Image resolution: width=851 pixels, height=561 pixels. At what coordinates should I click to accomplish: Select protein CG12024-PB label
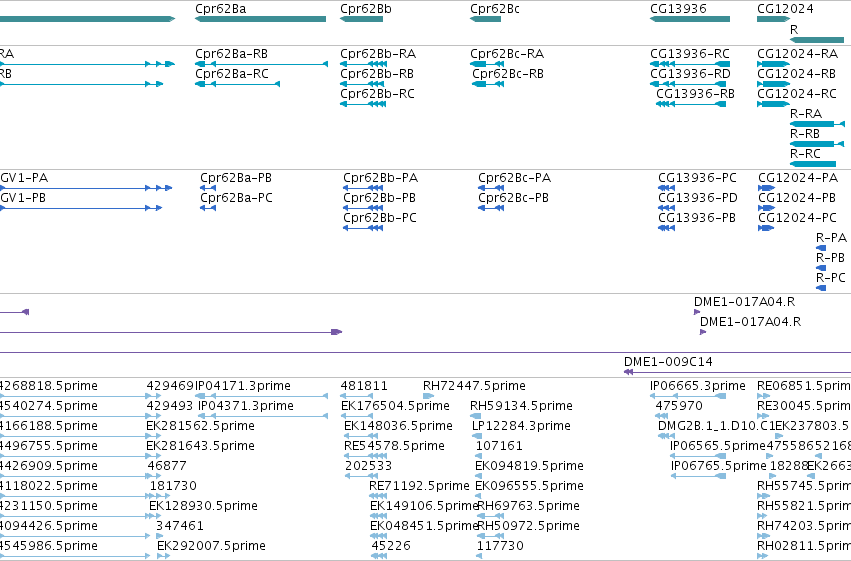point(797,198)
